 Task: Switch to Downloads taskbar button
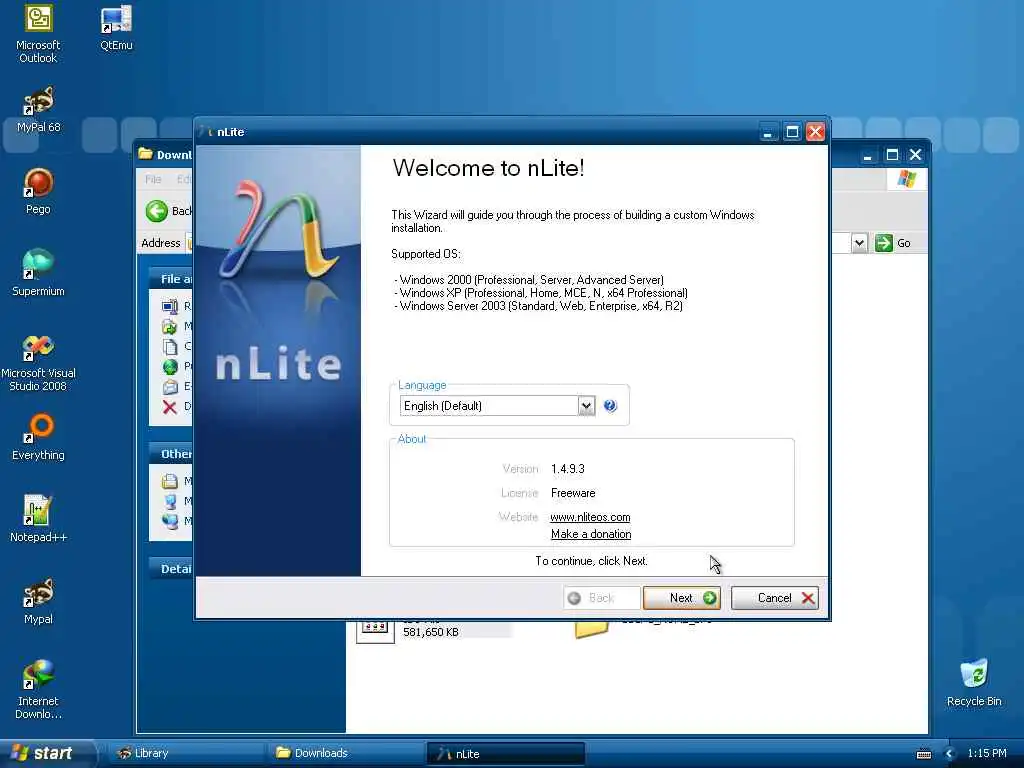coord(346,753)
